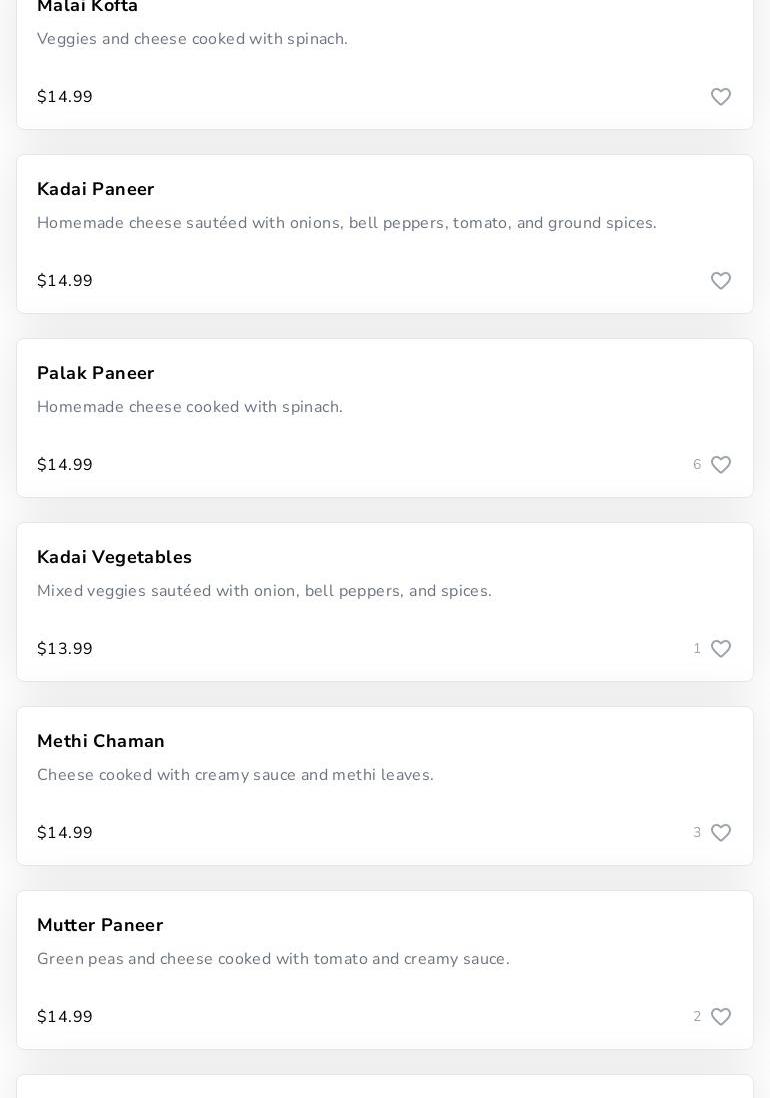The height and width of the screenshot is (1098, 770).
Task: Click the Kadai Paneer $14.99 price
Action: click(x=65, y=281)
